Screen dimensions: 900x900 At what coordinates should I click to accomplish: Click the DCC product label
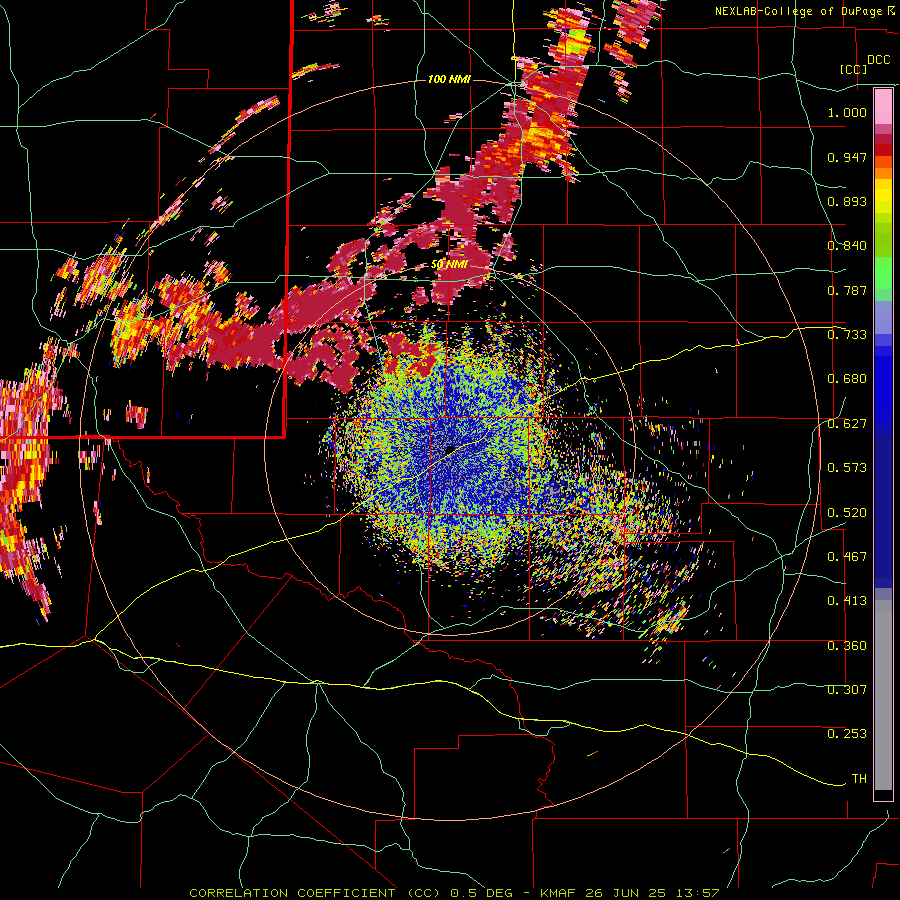[x=879, y=60]
